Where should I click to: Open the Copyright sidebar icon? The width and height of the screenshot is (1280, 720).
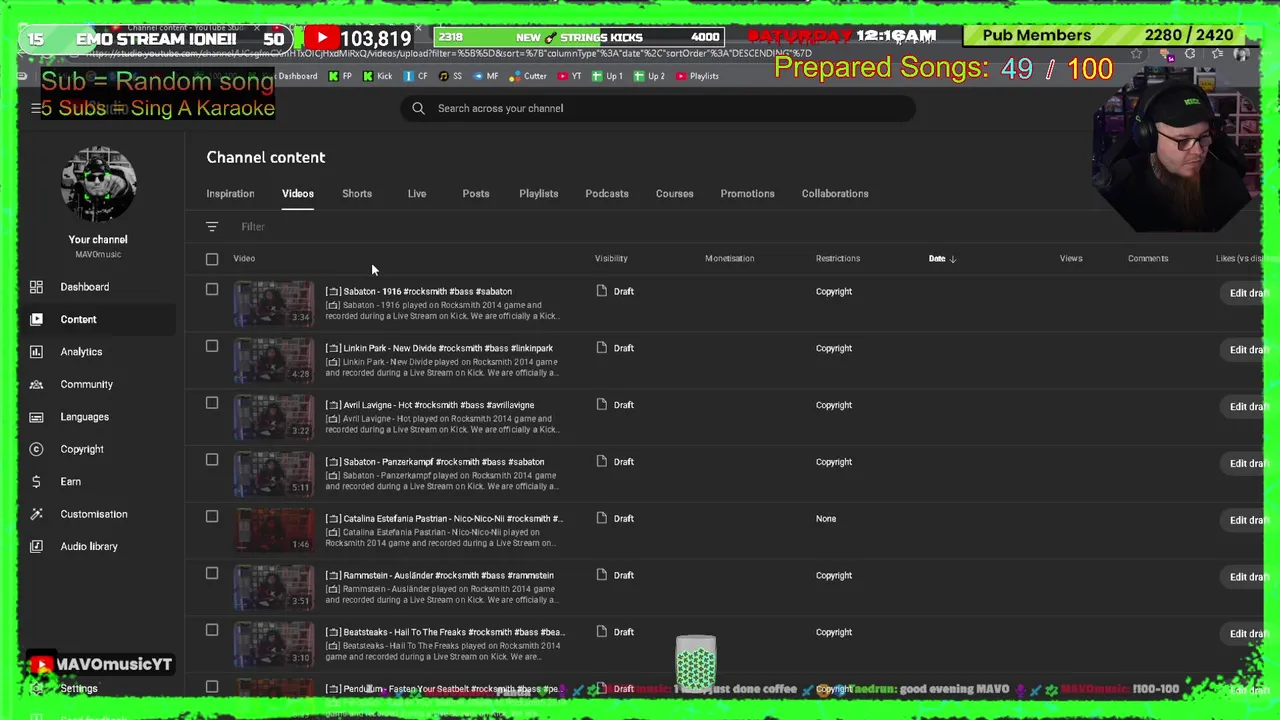click(36, 449)
